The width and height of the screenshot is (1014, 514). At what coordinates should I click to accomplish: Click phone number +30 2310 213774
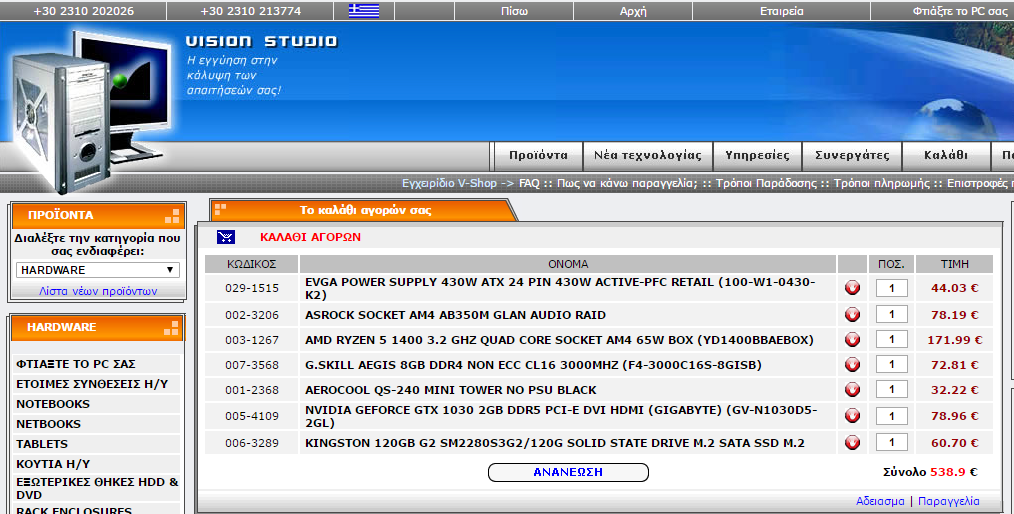250,11
